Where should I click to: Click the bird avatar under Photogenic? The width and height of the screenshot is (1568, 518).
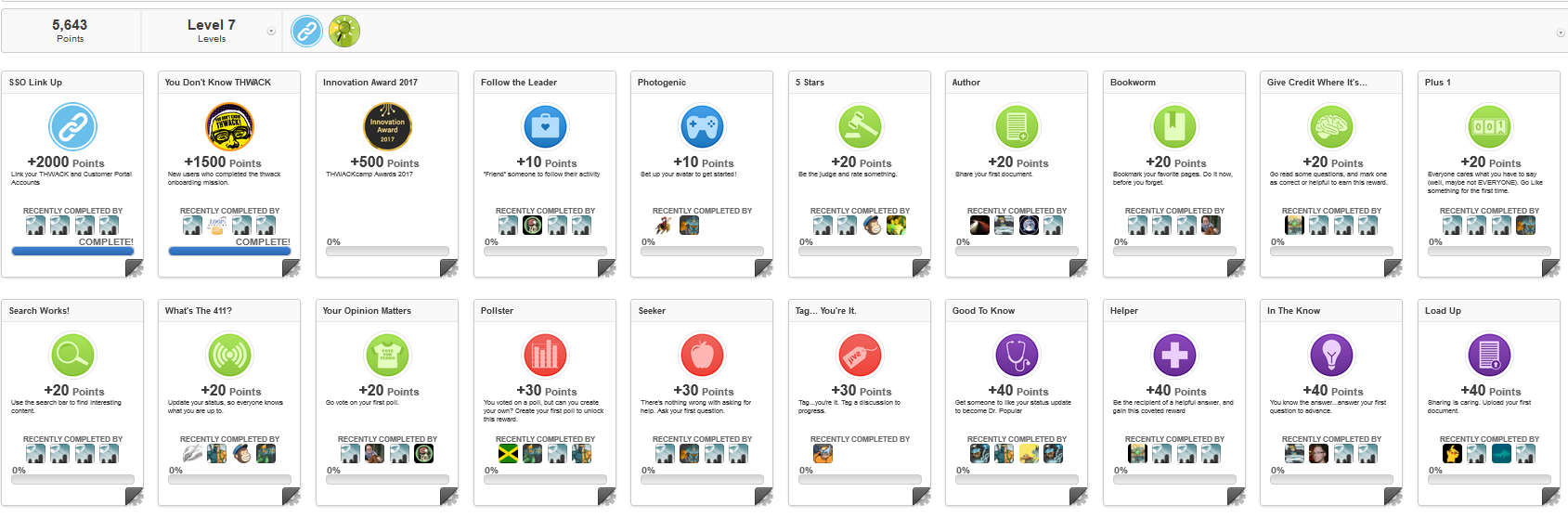point(665,225)
